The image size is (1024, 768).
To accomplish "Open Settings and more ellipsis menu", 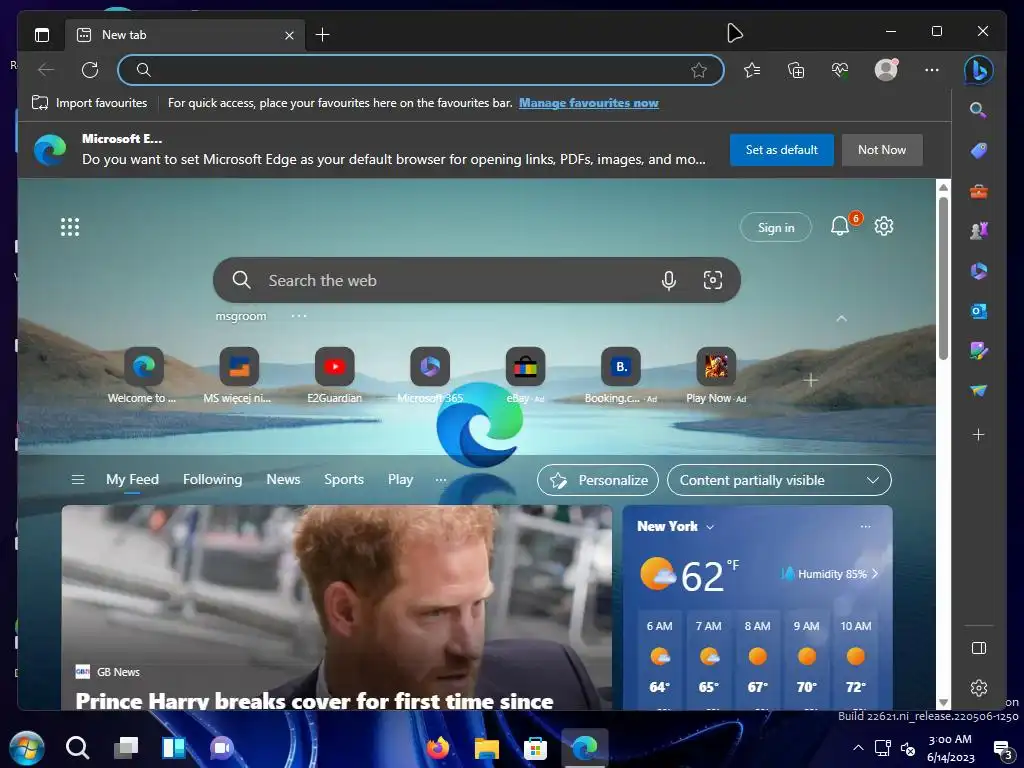I will tap(932, 70).
